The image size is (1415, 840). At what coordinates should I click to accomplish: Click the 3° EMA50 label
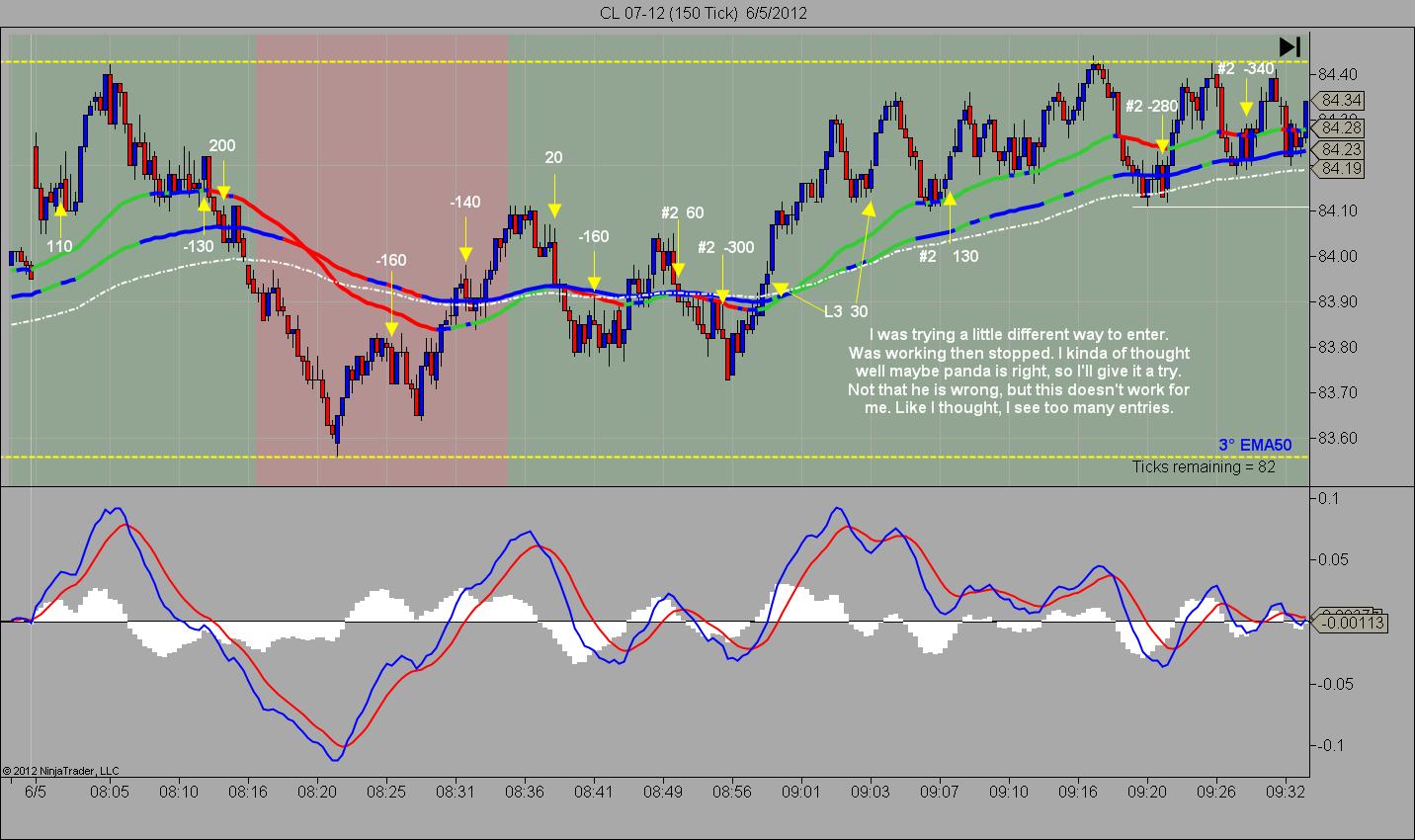(1255, 445)
